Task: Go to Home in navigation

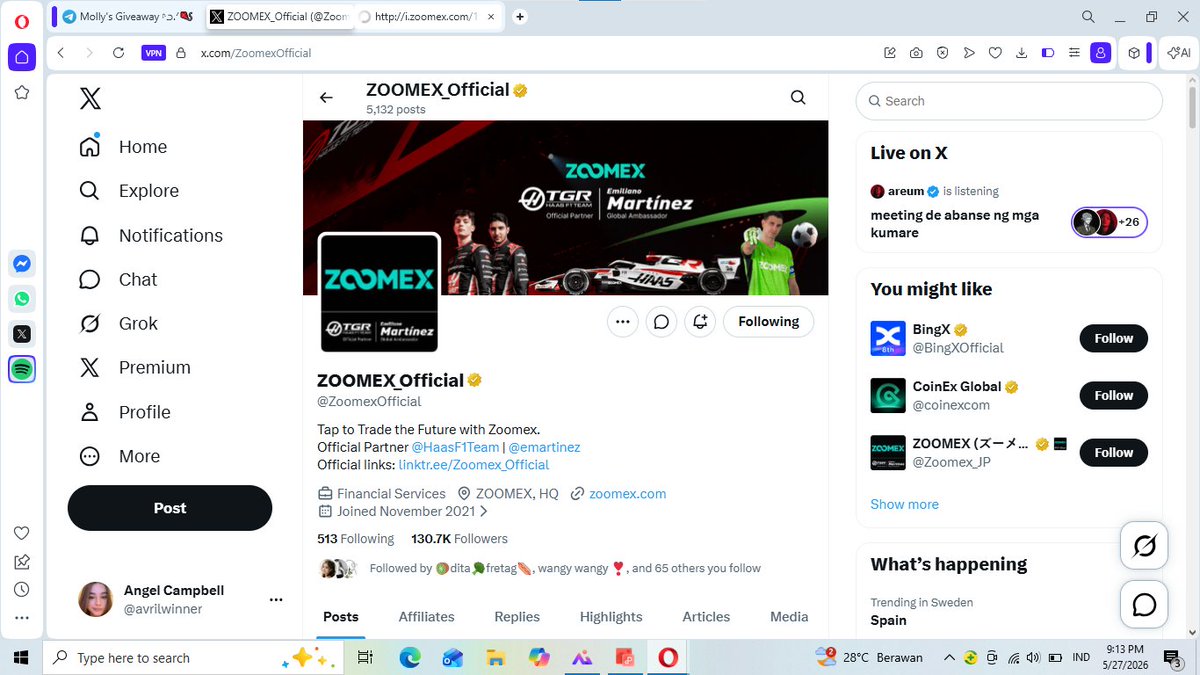Action: [123, 147]
